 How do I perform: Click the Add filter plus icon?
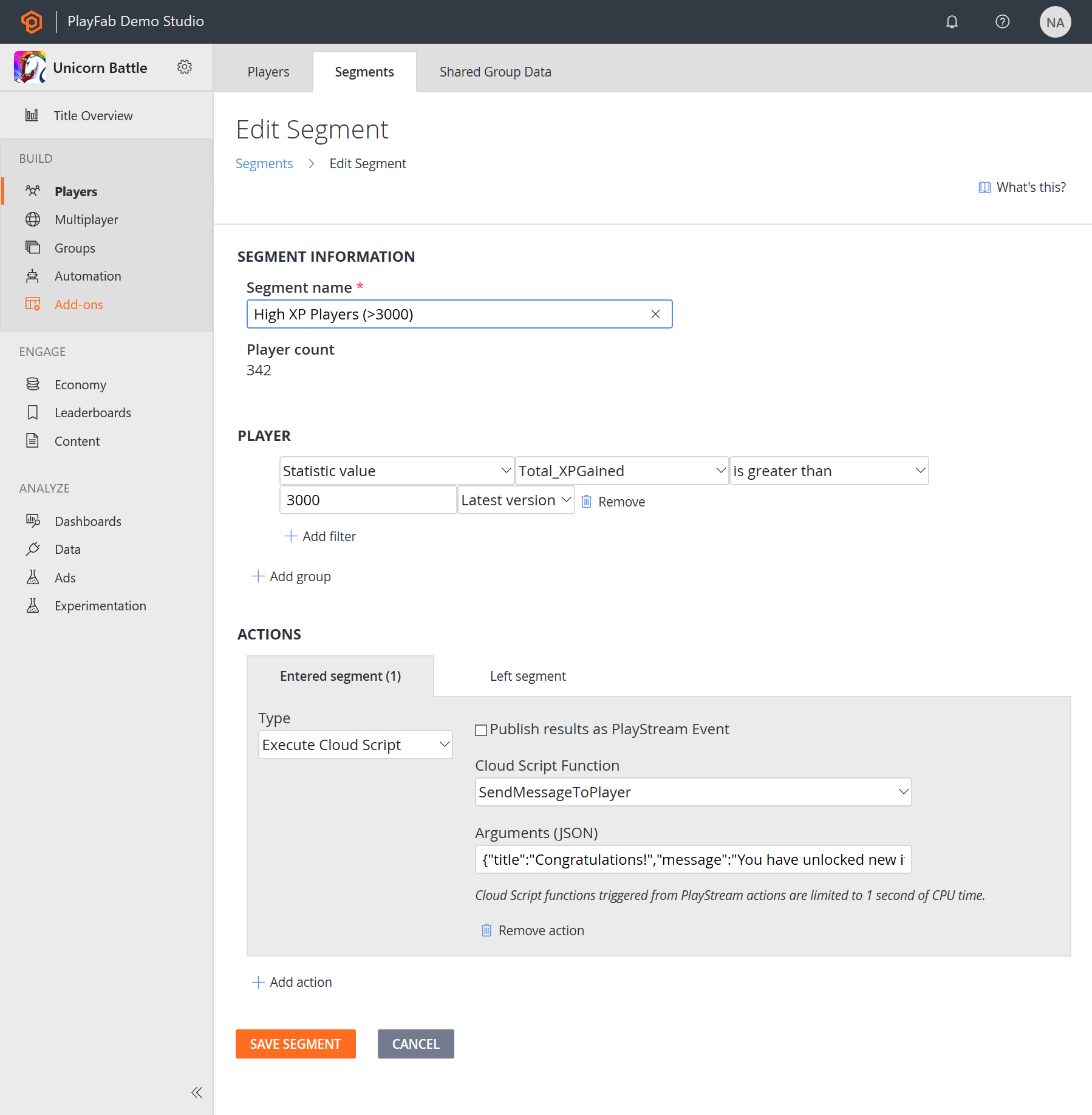(291, 536)
